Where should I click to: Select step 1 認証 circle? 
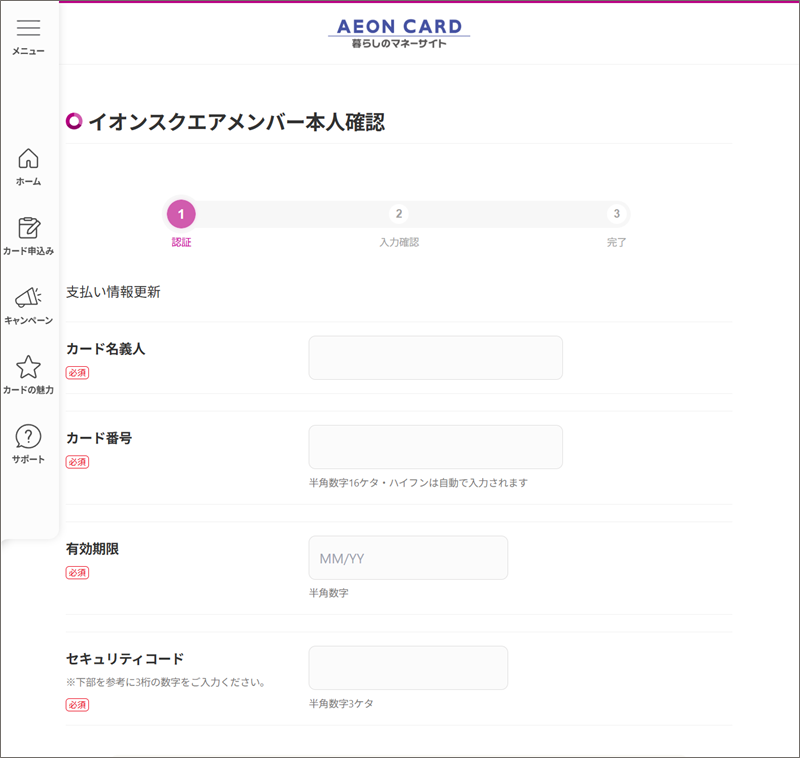pos(181,214)
